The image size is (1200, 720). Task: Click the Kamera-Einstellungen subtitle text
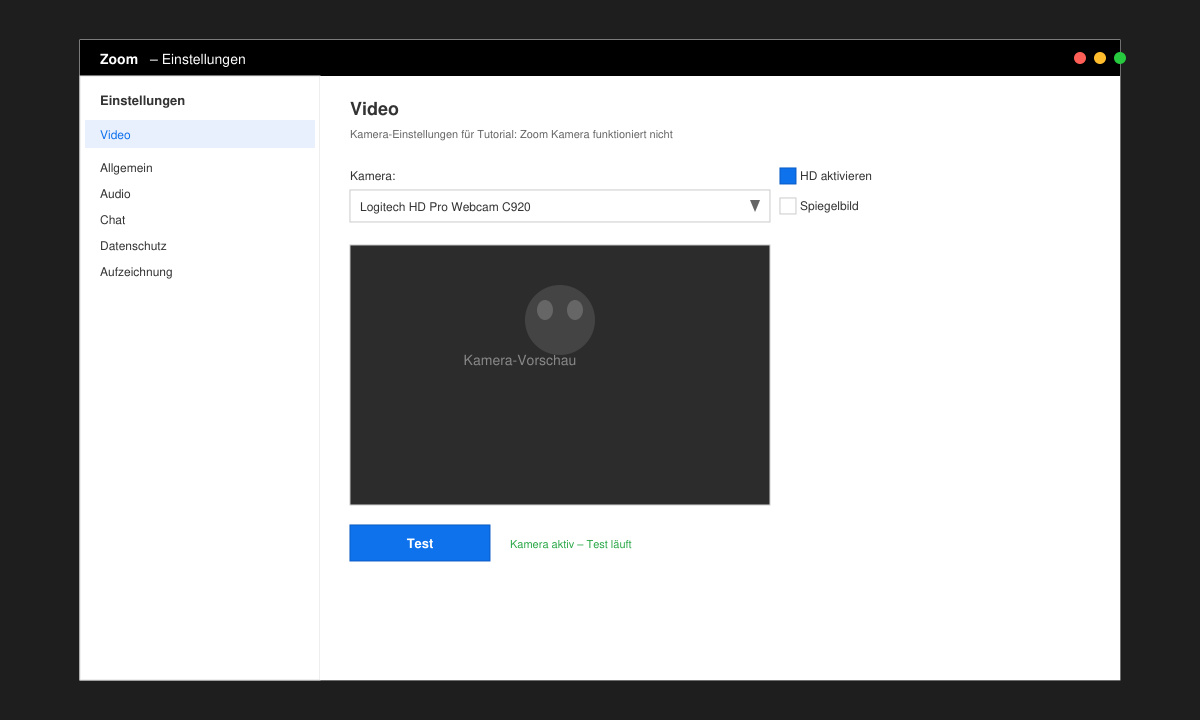pyautogui.click(x=511, y=134)
